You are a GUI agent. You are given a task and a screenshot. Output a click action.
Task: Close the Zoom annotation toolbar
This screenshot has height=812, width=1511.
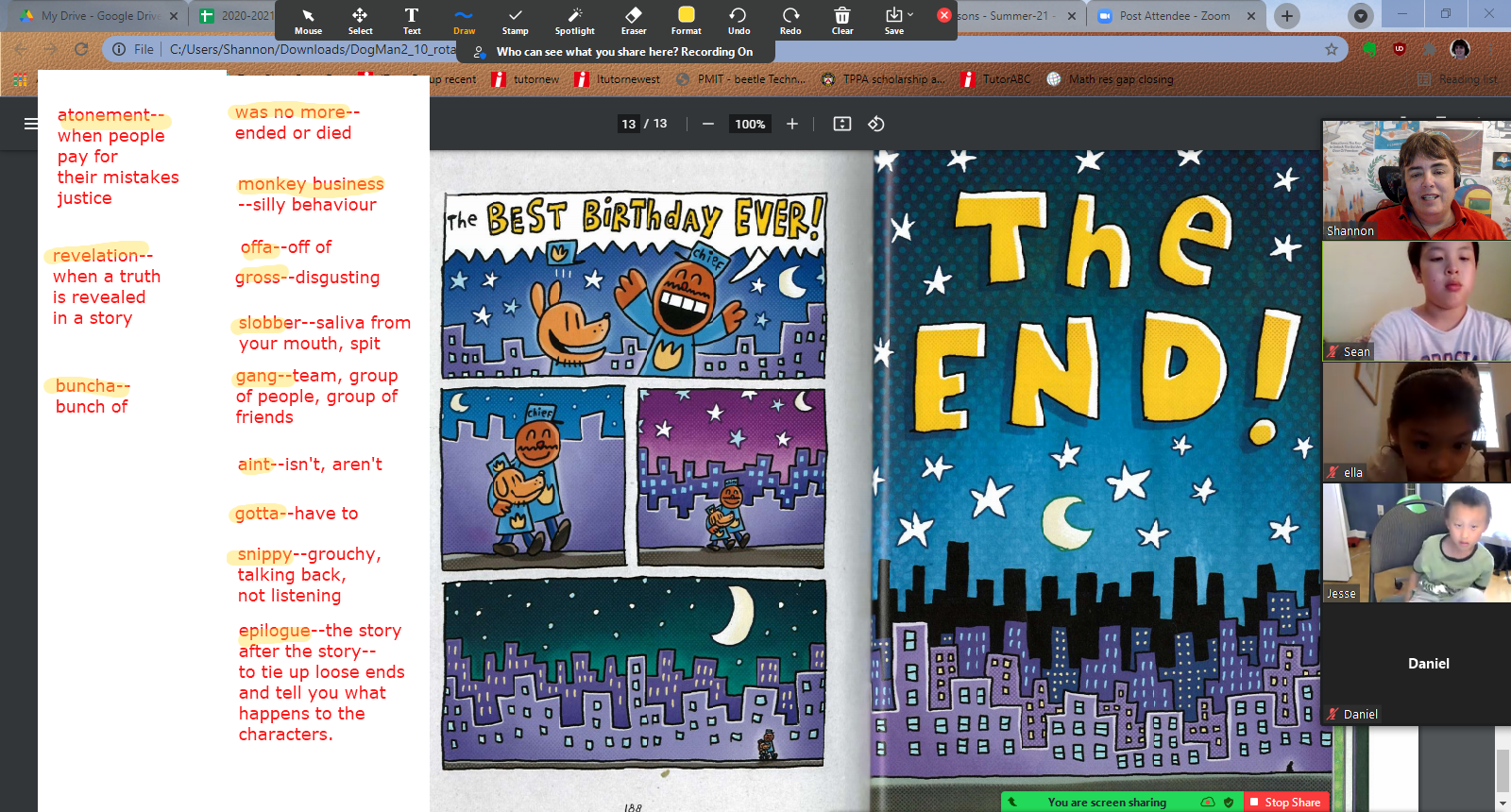pos(943,15)
